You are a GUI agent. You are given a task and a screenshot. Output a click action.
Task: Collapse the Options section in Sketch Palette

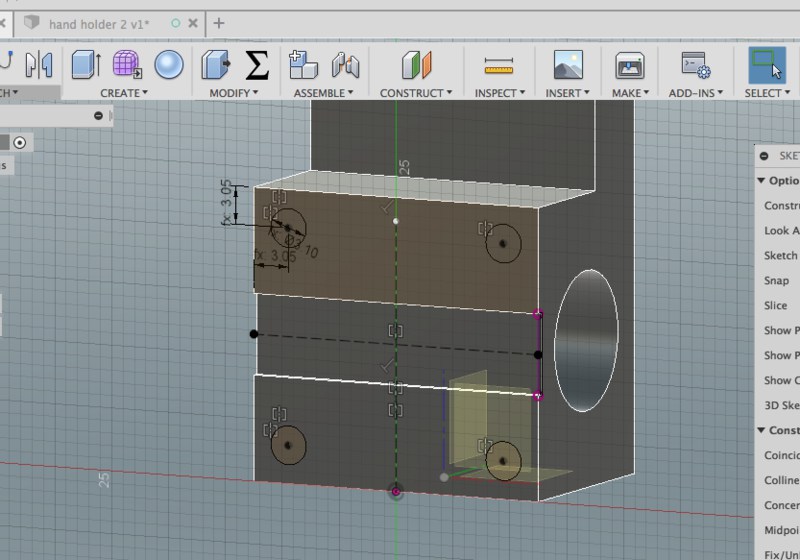762,181
